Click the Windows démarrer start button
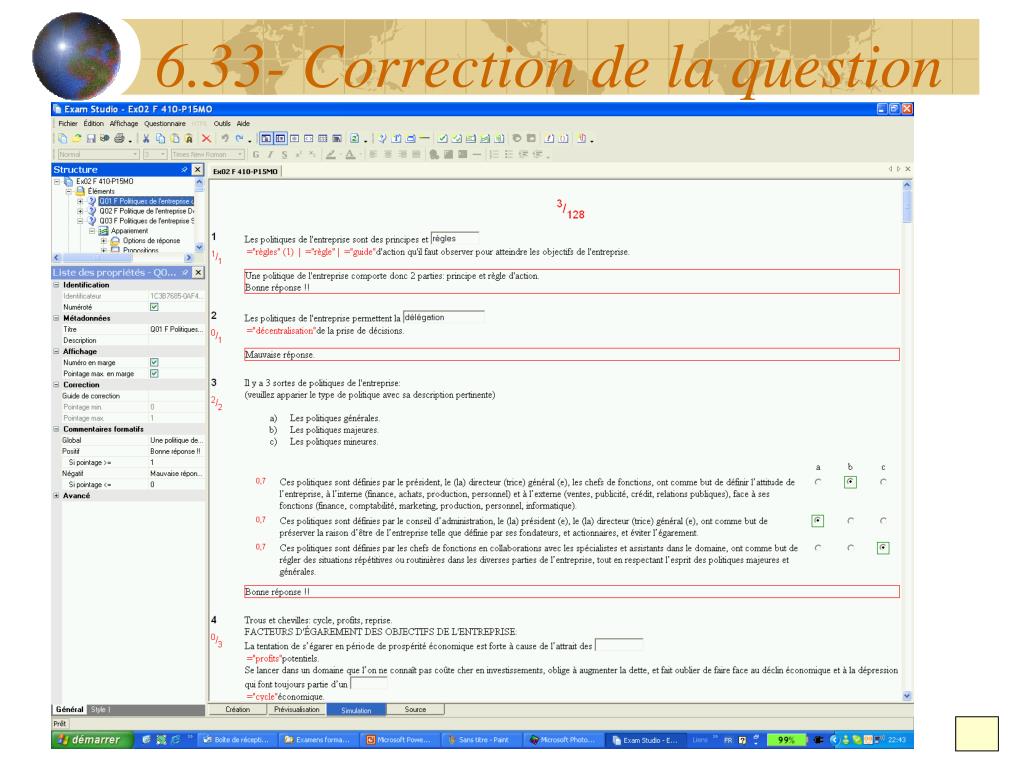The image size is (1024, 768). [x=91, y=740]
